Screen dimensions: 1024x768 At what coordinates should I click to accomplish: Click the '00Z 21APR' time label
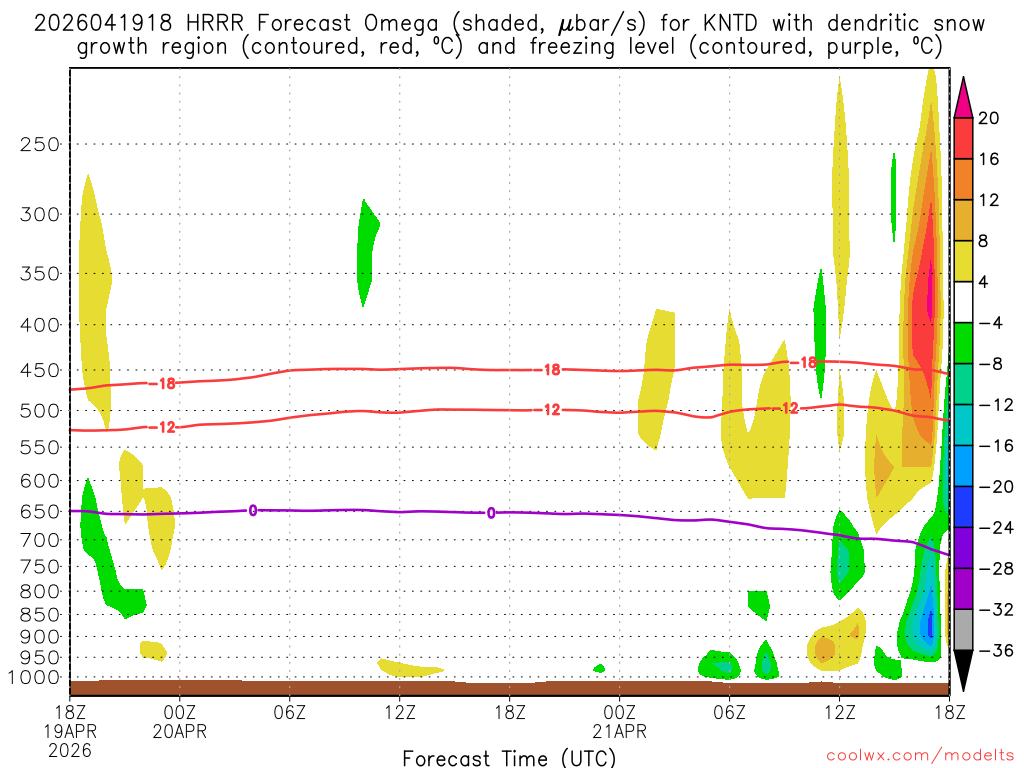(619, 722)
